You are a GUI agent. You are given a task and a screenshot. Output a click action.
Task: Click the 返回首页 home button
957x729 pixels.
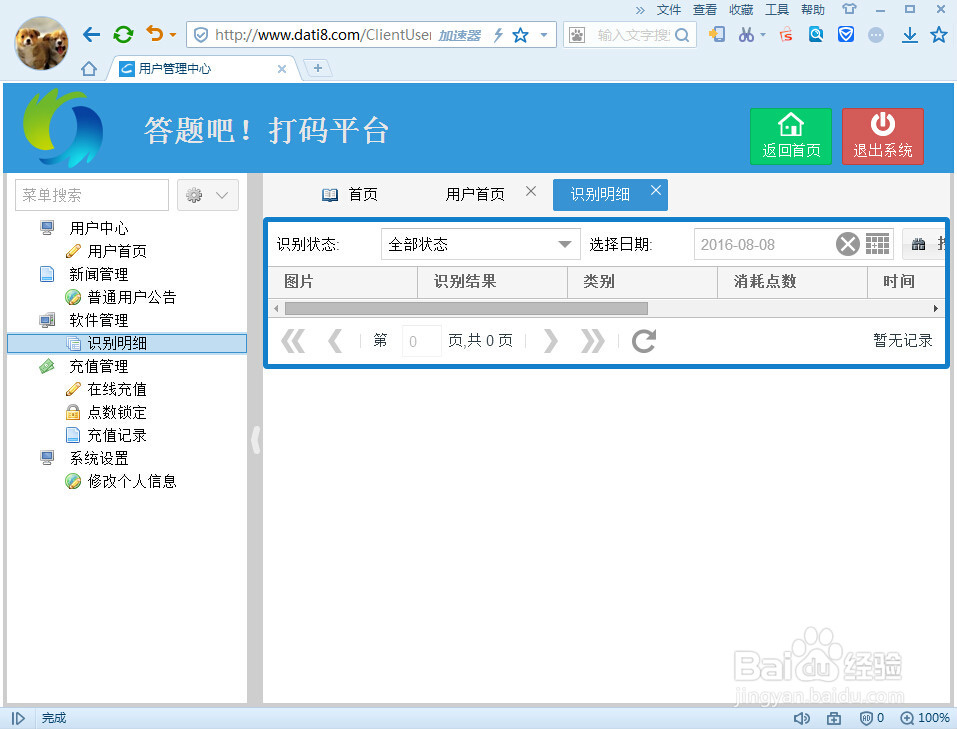(790, 136)
